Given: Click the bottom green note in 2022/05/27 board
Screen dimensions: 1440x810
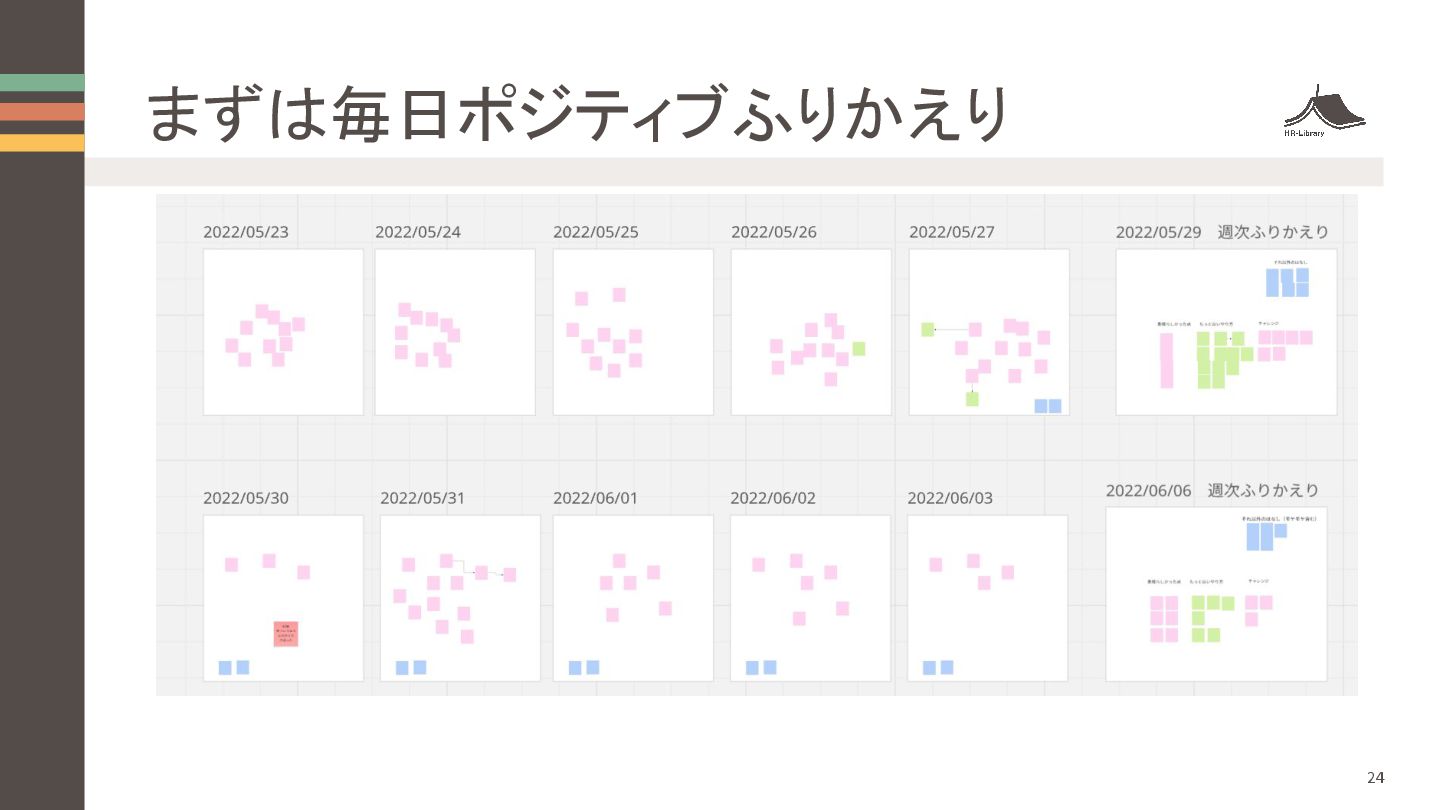Looking at the screenshot, I should 972,399.
